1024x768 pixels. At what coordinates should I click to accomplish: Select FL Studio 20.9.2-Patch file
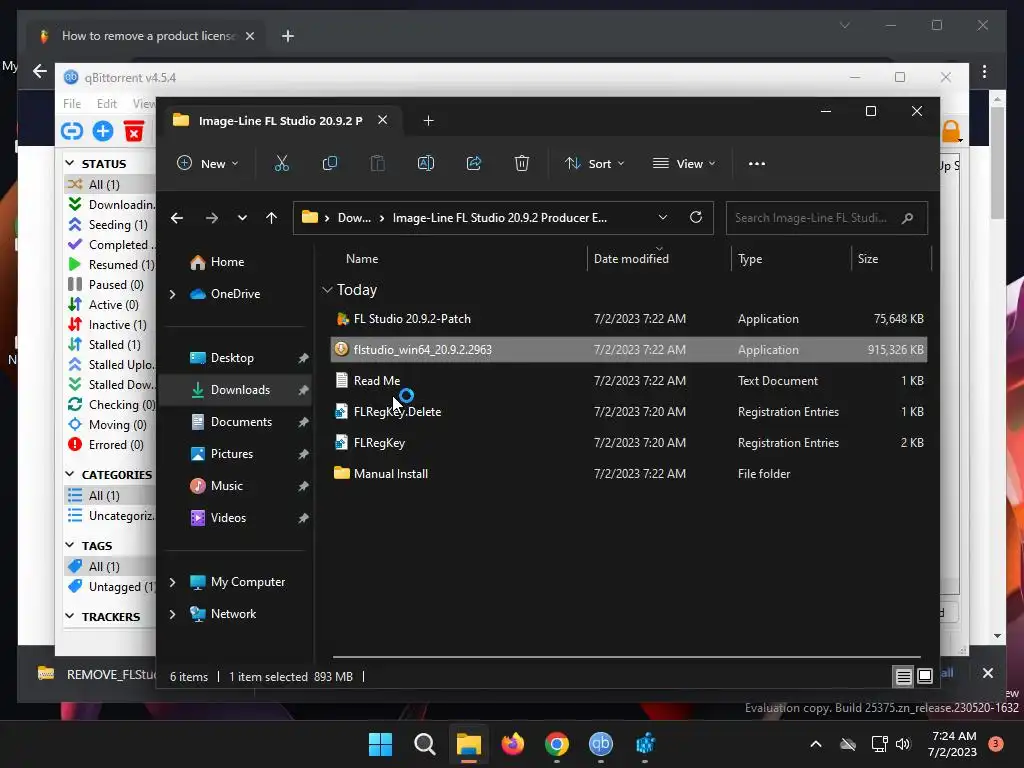(411, 319)
